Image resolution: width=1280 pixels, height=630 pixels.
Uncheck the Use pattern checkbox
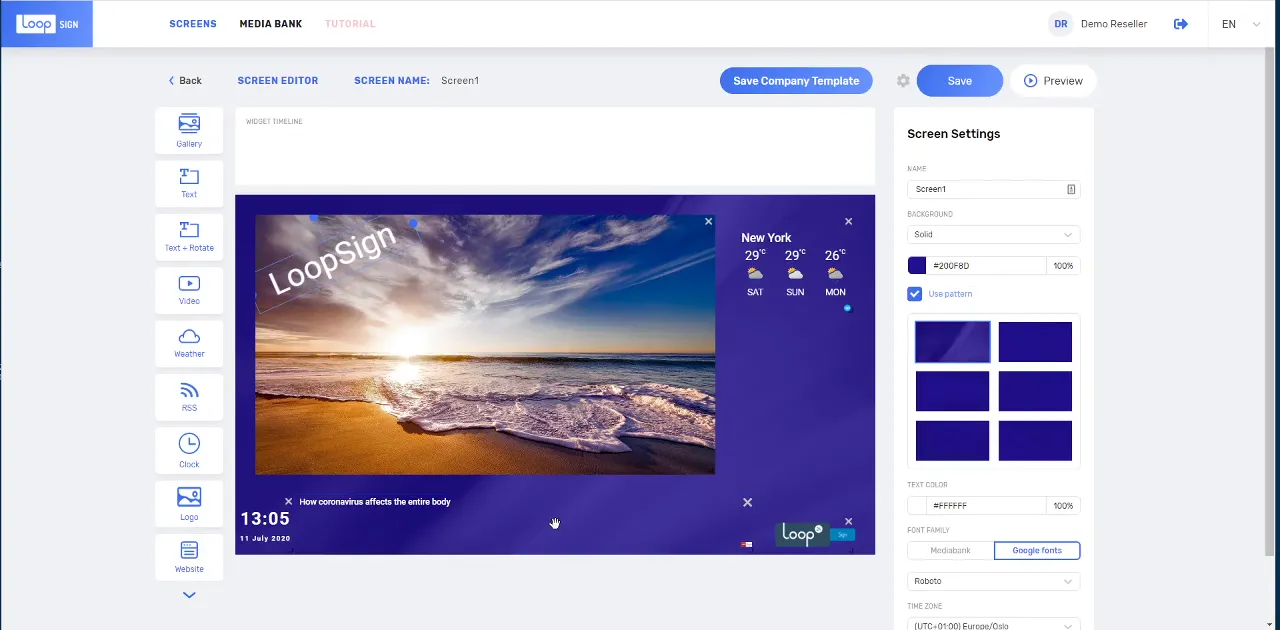coord(914,294)
